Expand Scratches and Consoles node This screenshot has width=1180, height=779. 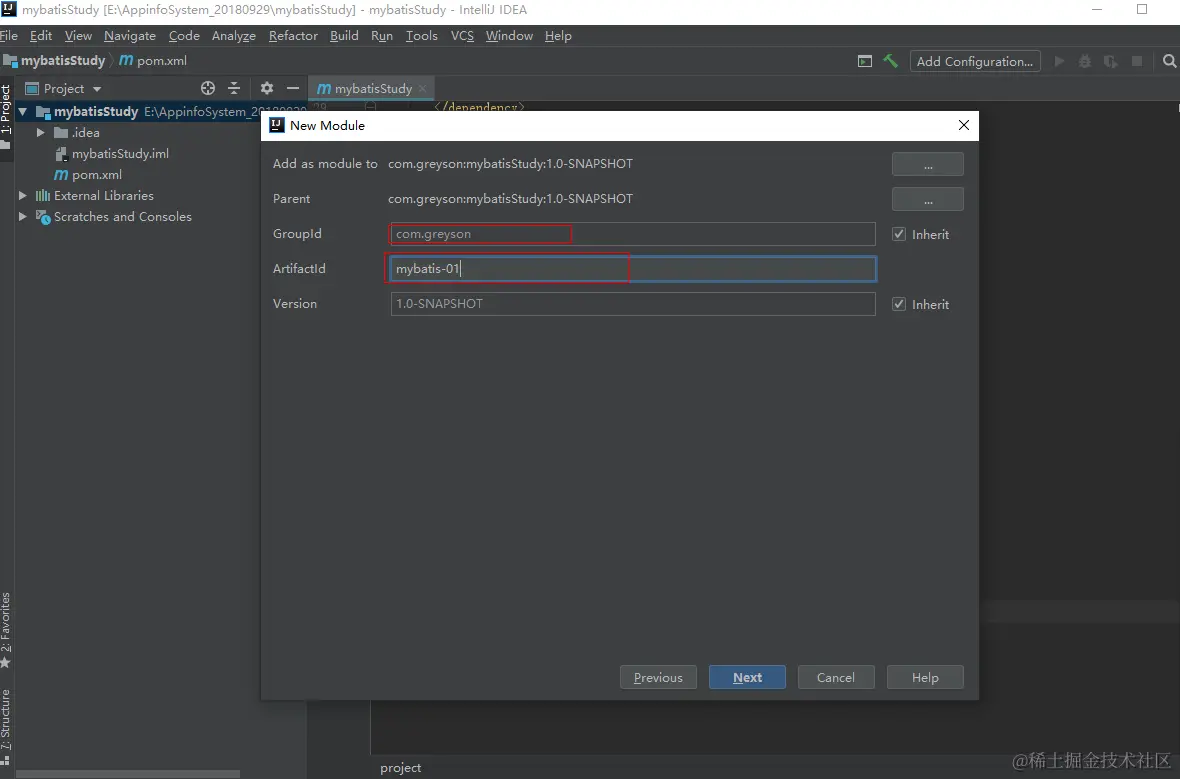tap(23, 217)
